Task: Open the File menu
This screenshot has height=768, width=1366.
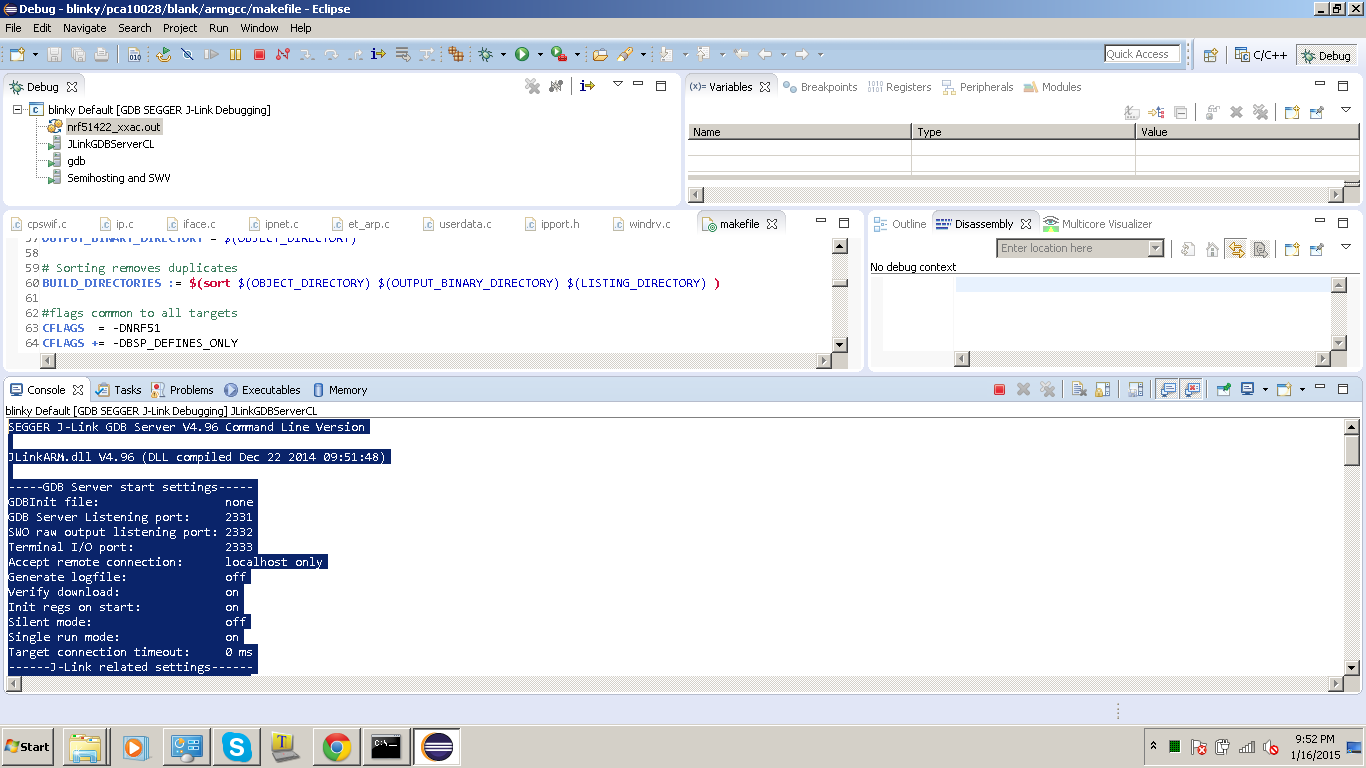Action: pyautogui.click(x=13, y=28)
